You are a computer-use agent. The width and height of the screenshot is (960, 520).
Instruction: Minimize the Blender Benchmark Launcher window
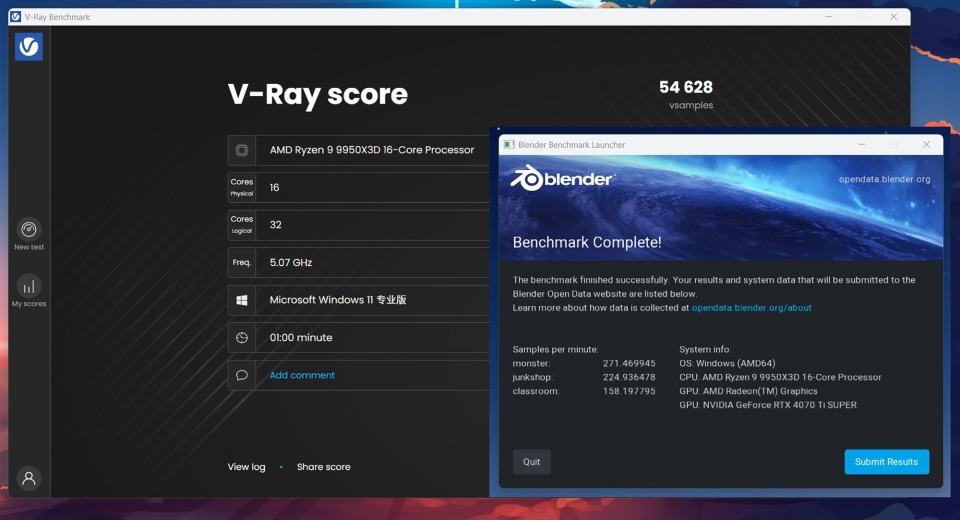click(x=861, y=145)
